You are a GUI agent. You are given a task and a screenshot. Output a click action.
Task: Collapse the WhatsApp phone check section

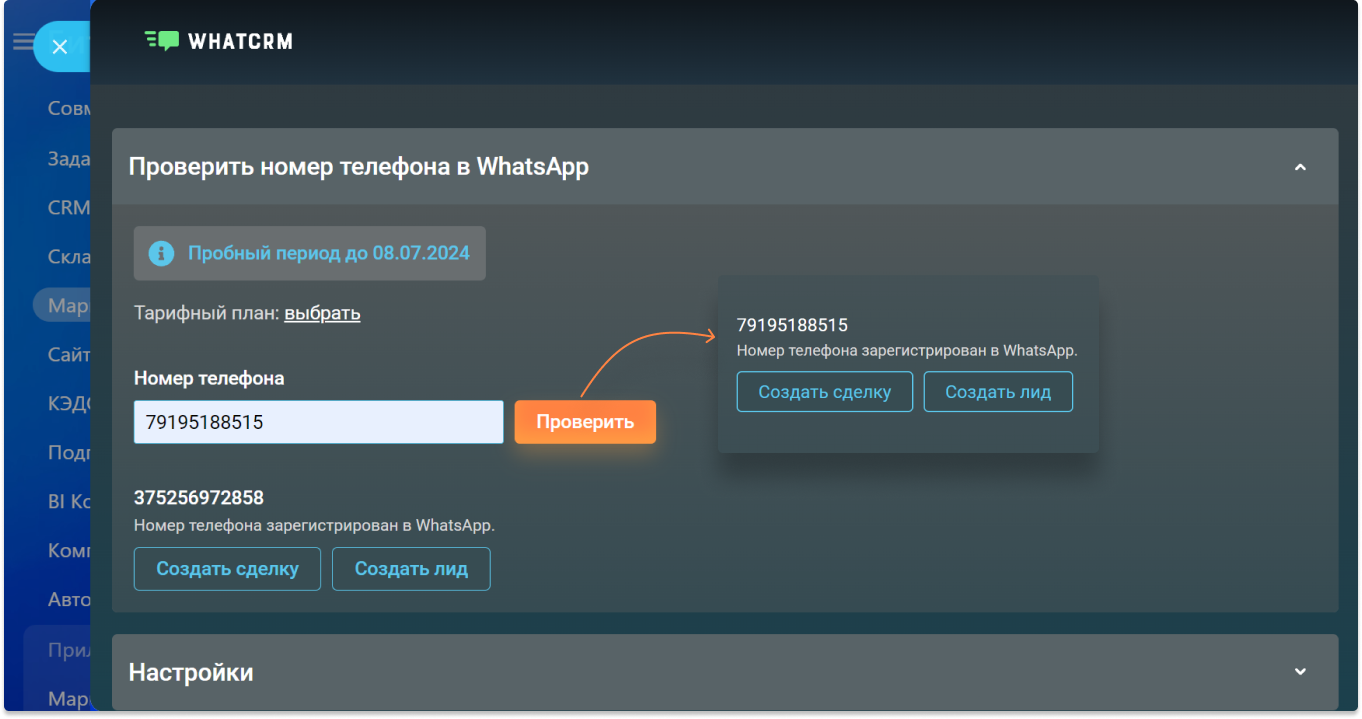[x=1300, y=167]
